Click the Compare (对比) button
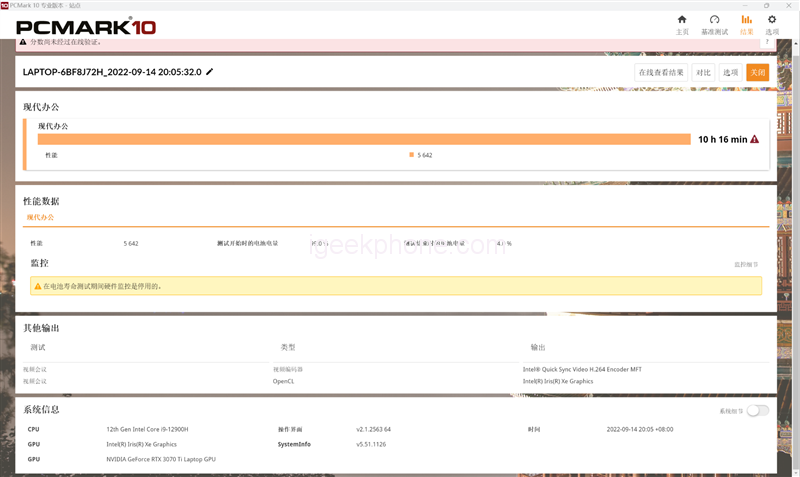The height and width of the screenshot is (477, 800). click(703, 72)
